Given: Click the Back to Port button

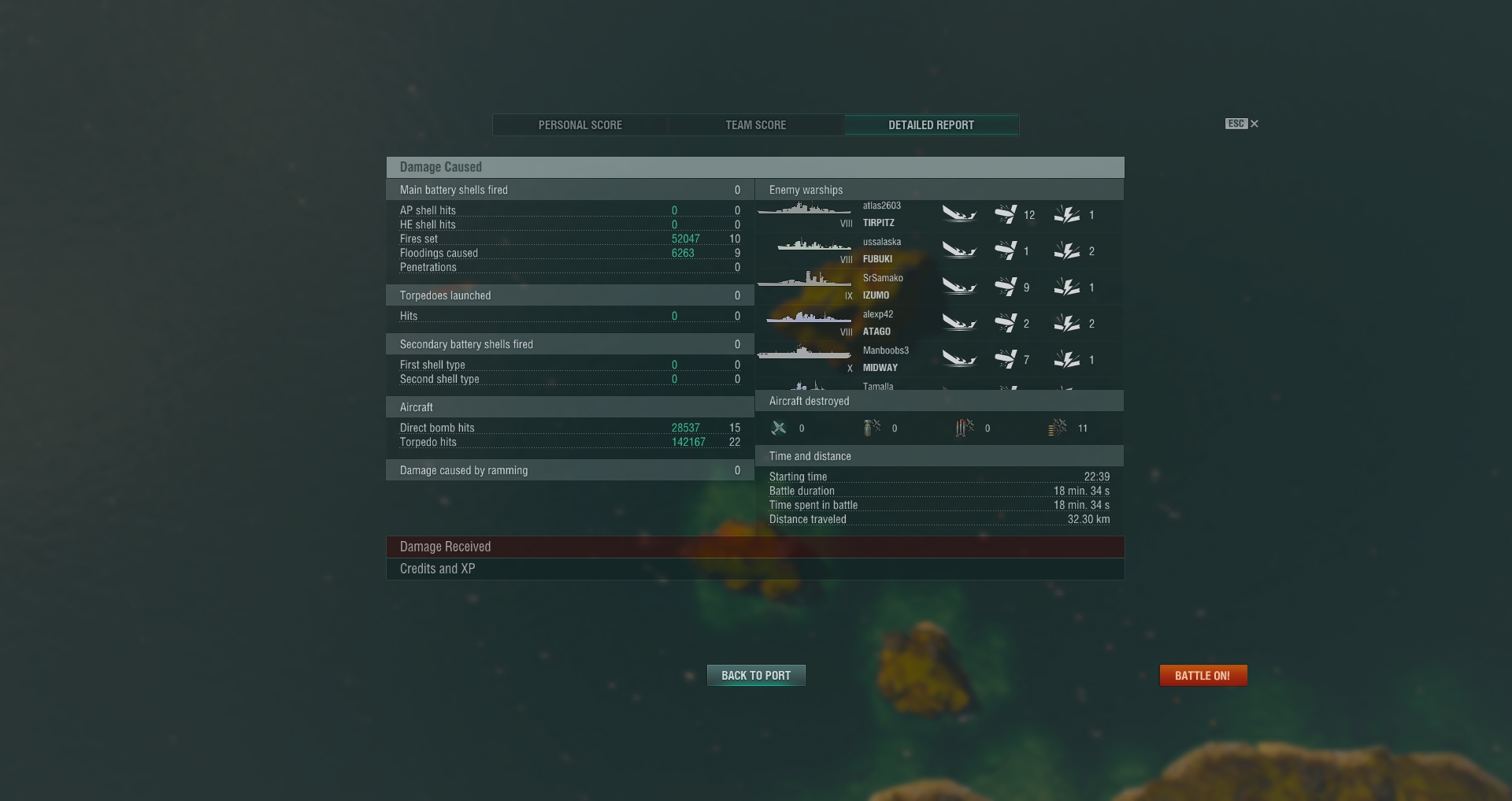Looking at the screenshot, I should pos(756,675).
